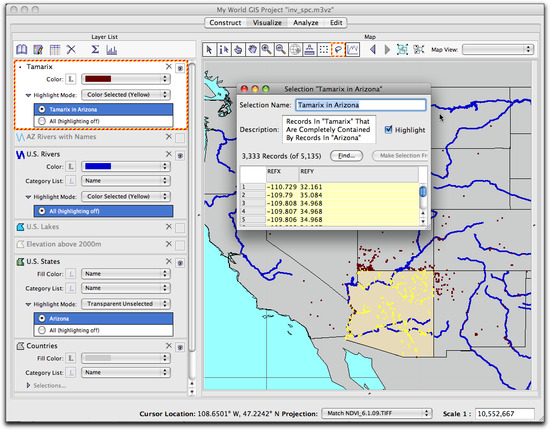Toggle visibility of U.S. States layer
Screen dimensions: 550x430
[180, 263]
